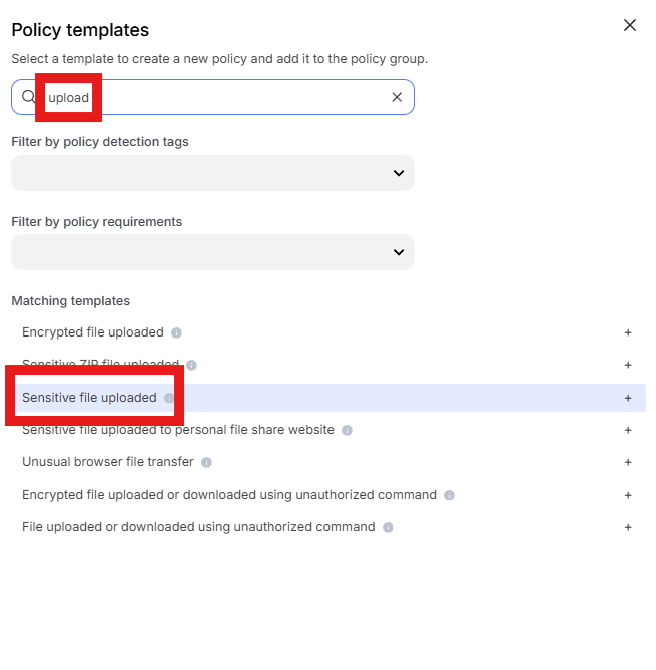Image resolution: width=656 pixels, height=670 pixels.
Task: Open Filter by policy detection tags dropdown
Action: [x=213, y=173]
